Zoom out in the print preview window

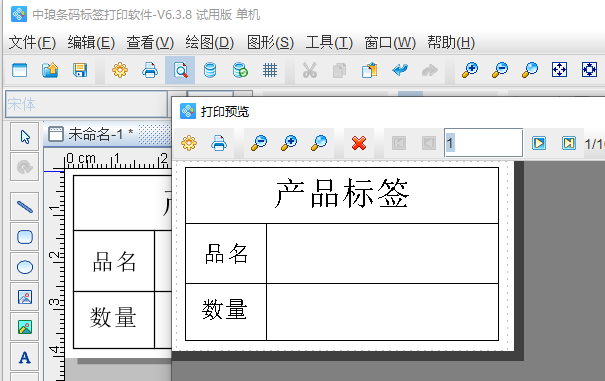click(259, 143)
